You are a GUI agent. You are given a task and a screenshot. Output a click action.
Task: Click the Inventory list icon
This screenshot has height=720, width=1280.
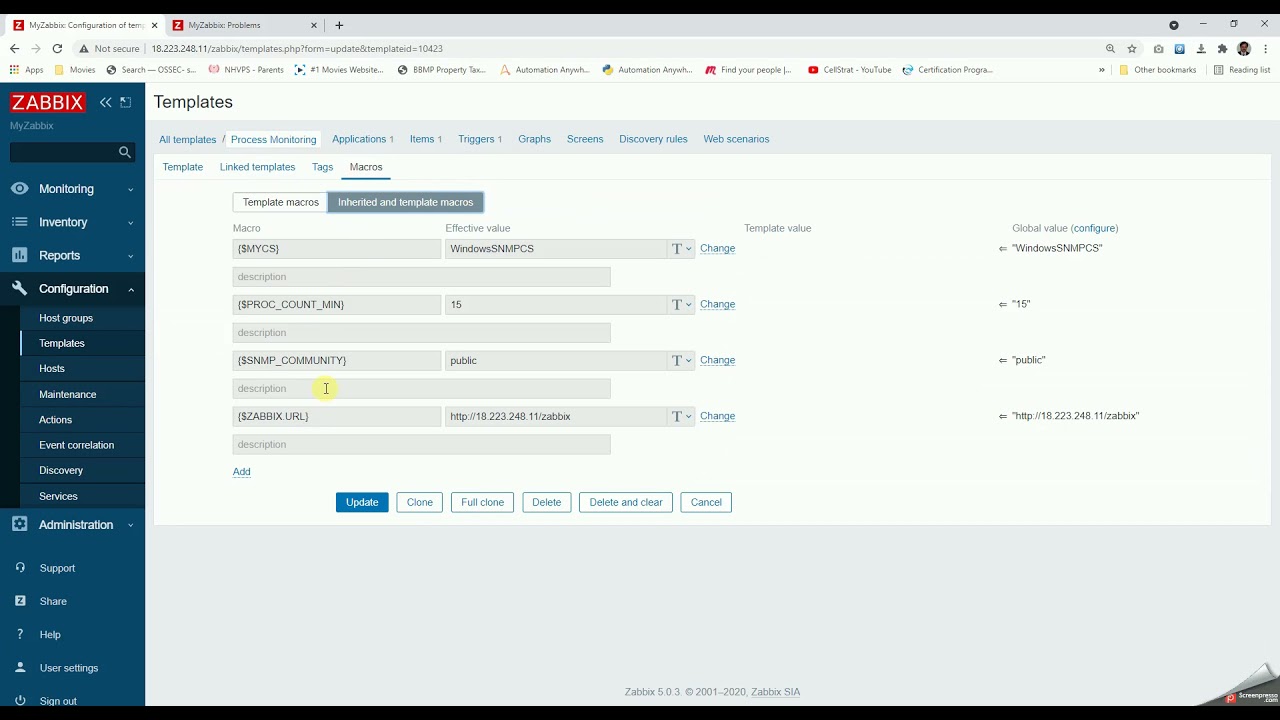(20, 222)
